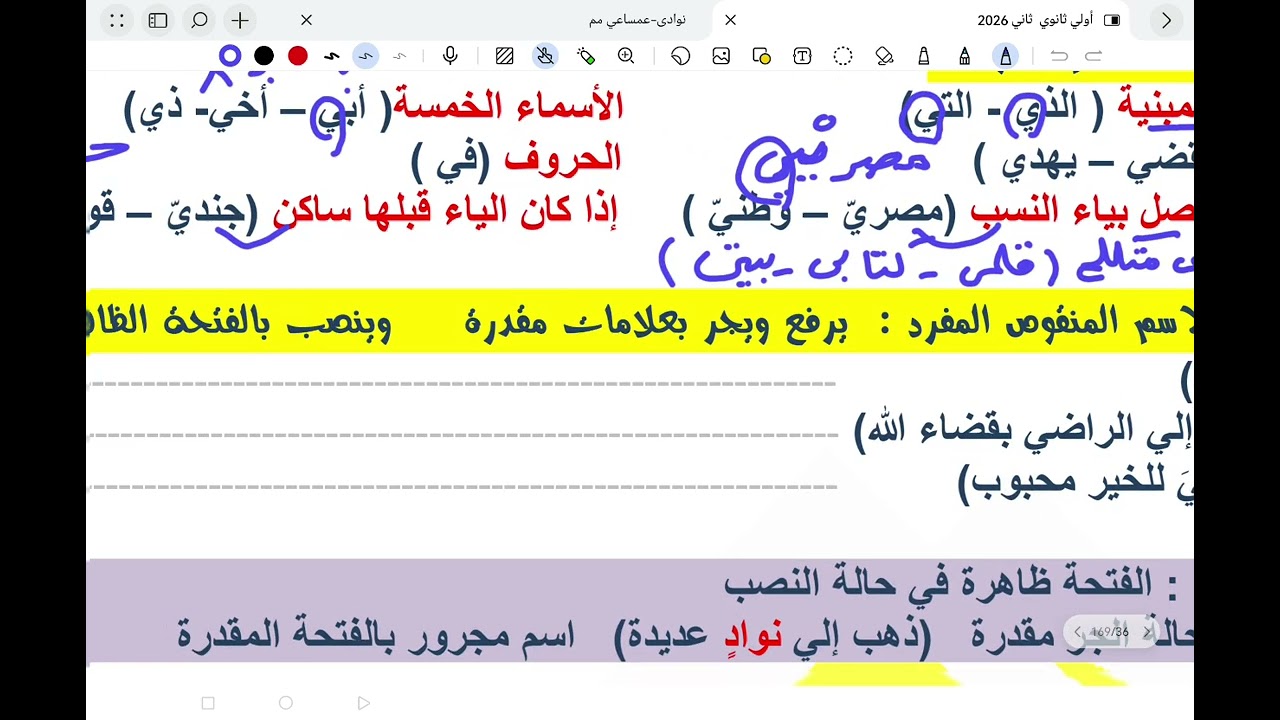Toggle the finger drawing mode icon
This screenshot has width=1280, height=720.
click(545, 56)
